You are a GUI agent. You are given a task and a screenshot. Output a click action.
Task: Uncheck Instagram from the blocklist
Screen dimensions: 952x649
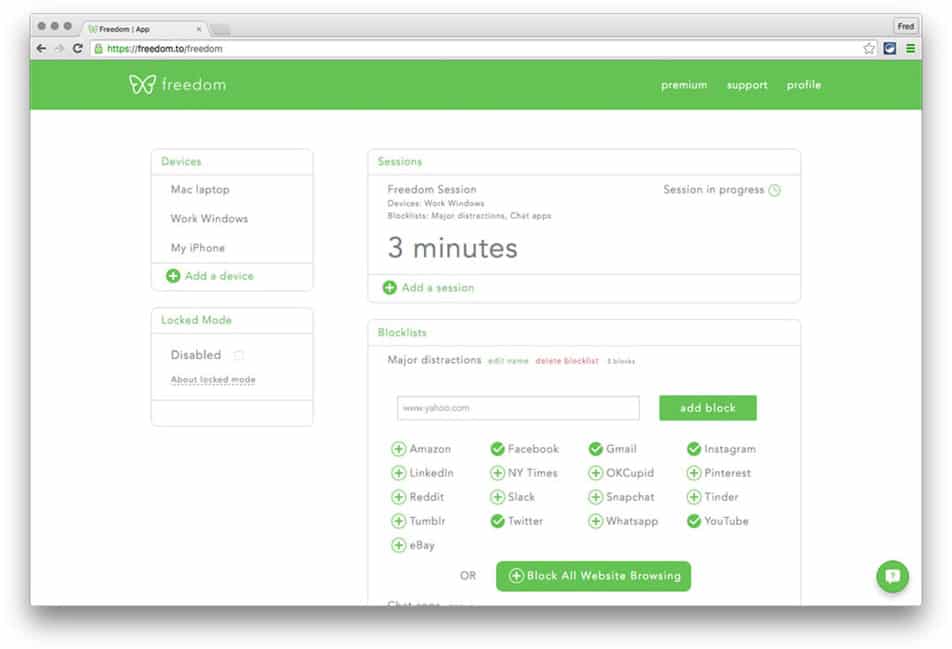point(694,449)
